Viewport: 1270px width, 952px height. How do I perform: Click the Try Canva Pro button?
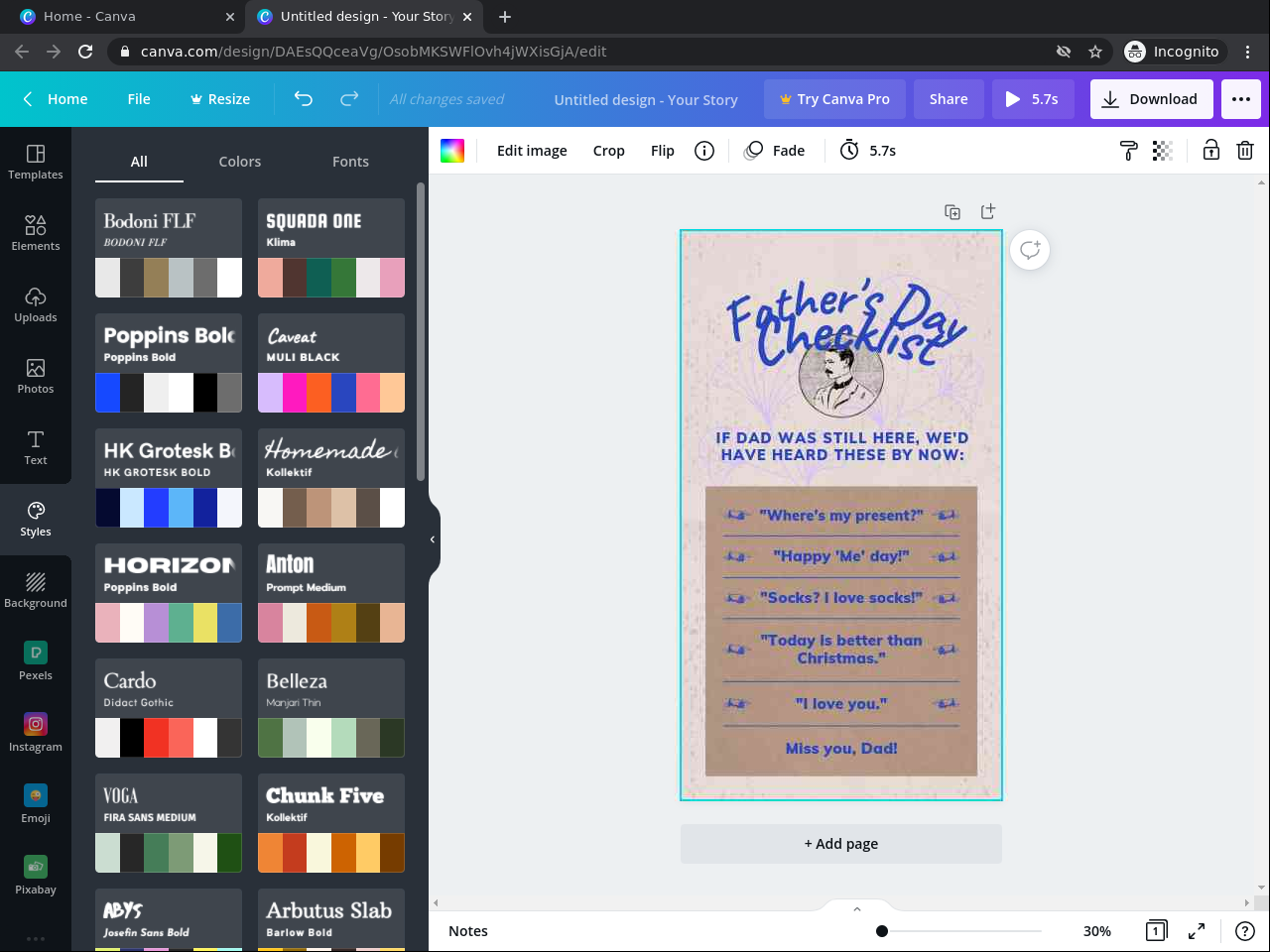point(834,99)
